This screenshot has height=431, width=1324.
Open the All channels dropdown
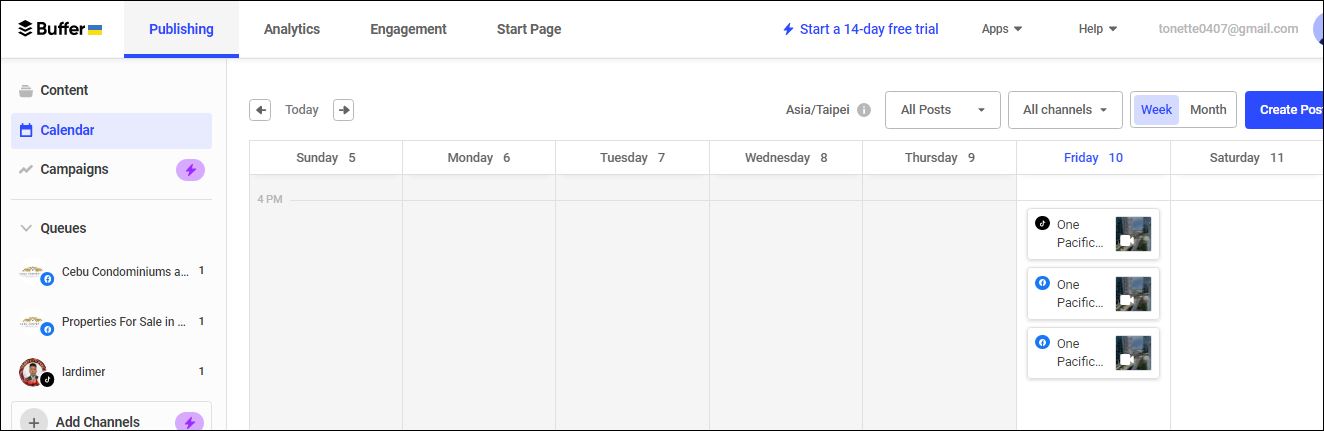1065,110
